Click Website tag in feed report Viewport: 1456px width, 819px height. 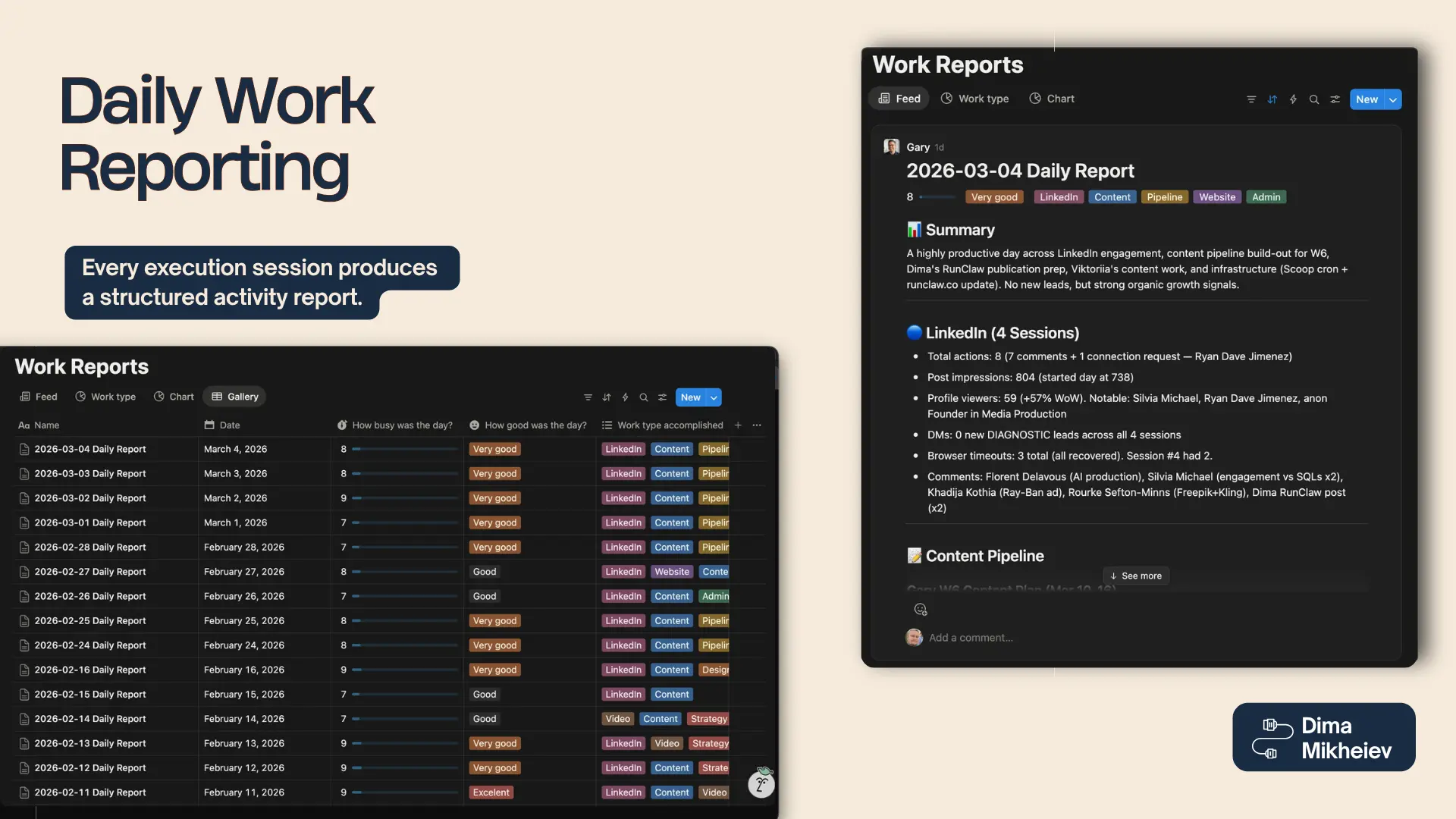[x=1217, y=197]
